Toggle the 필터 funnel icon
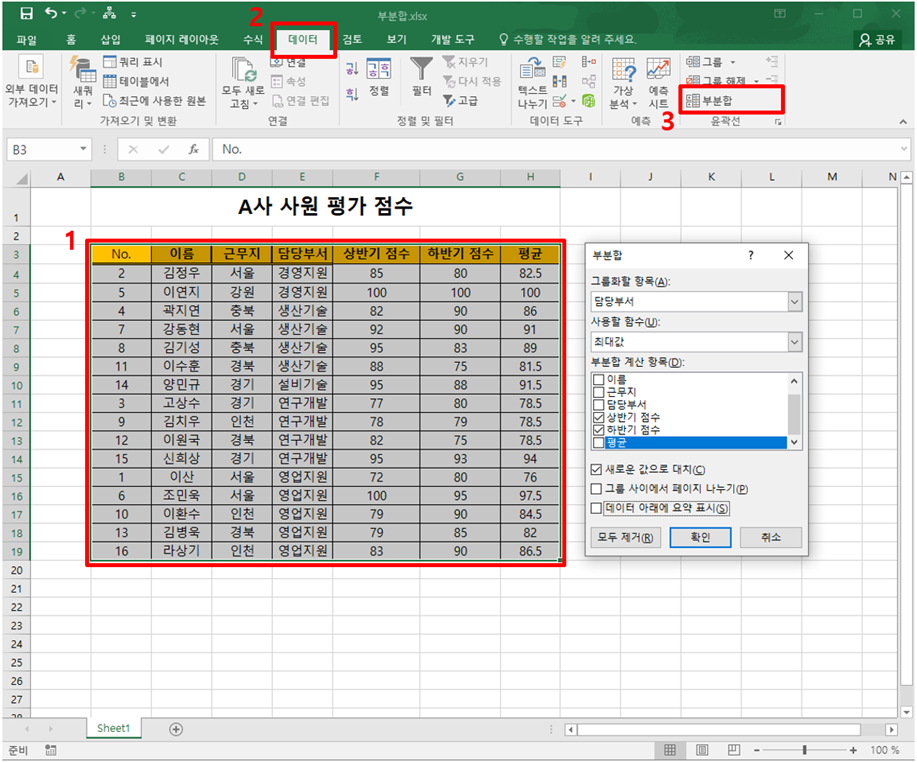Viewport: 917px width, 762px height. coord(421,69)
